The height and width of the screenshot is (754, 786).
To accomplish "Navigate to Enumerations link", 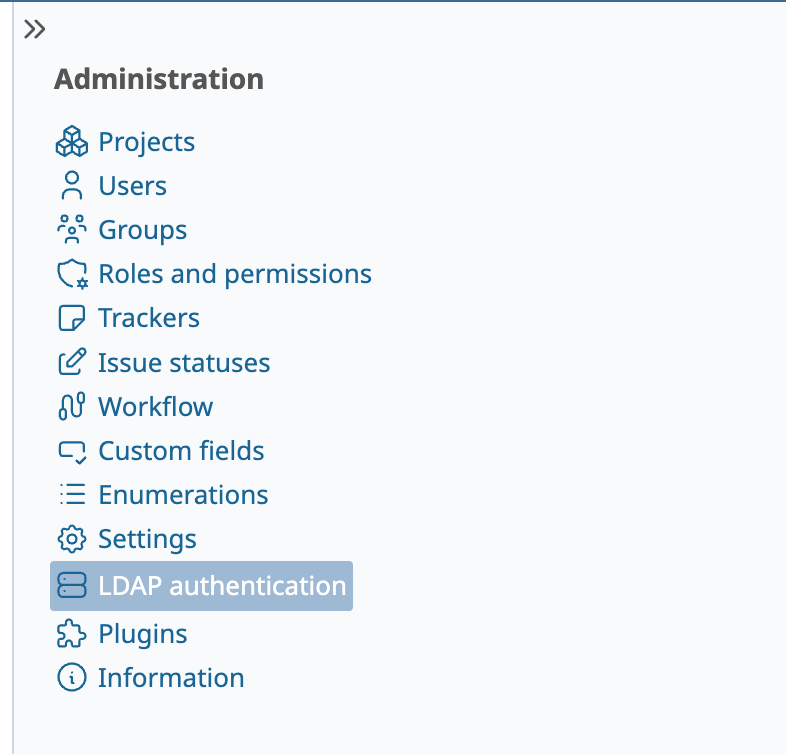I will point(183,495).
